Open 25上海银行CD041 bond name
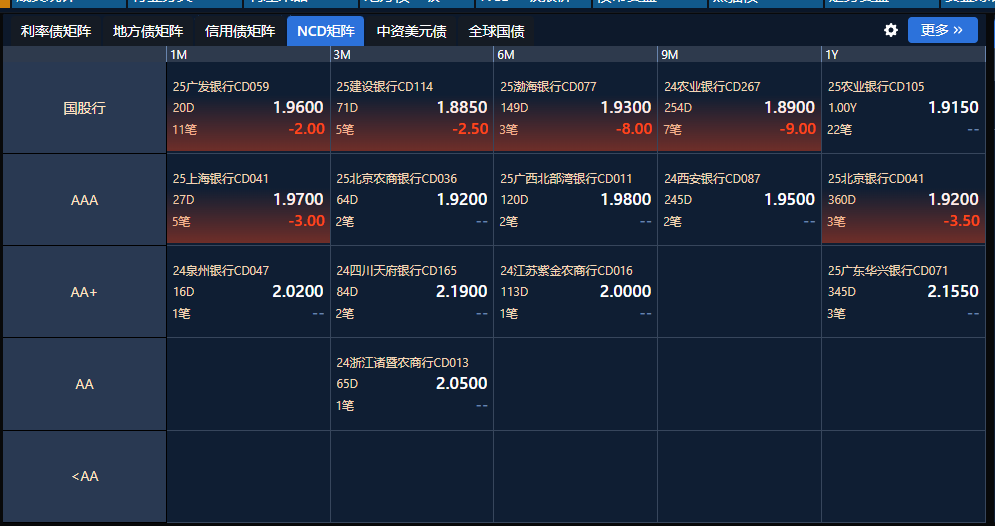The height and width of the screenshot is (526, 995). [221, 178]
